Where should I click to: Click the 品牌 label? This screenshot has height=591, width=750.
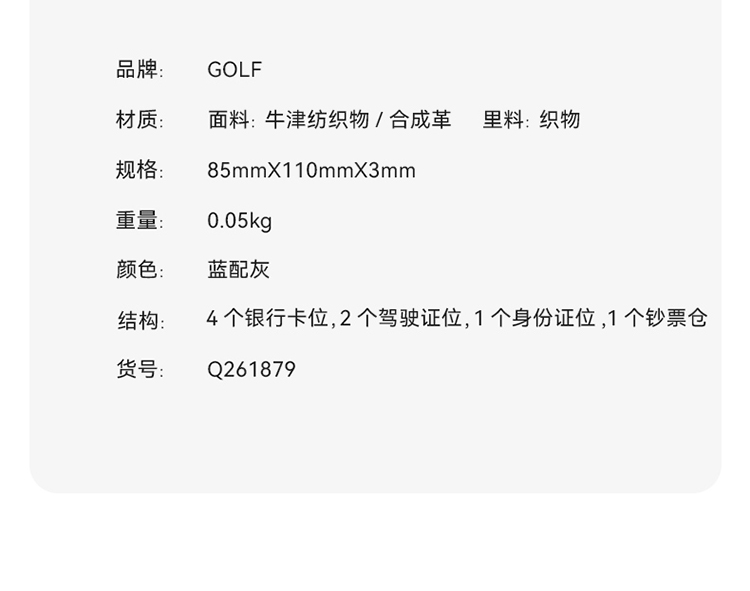click(x=138, y=70)
